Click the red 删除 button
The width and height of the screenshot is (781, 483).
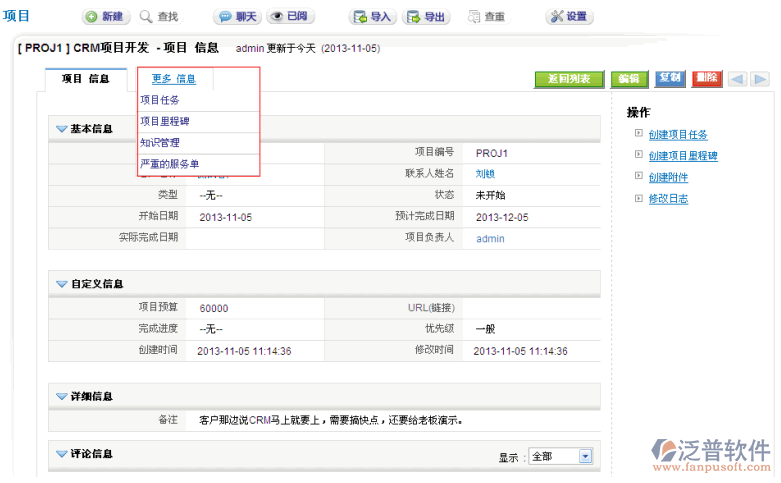(706, 79)
